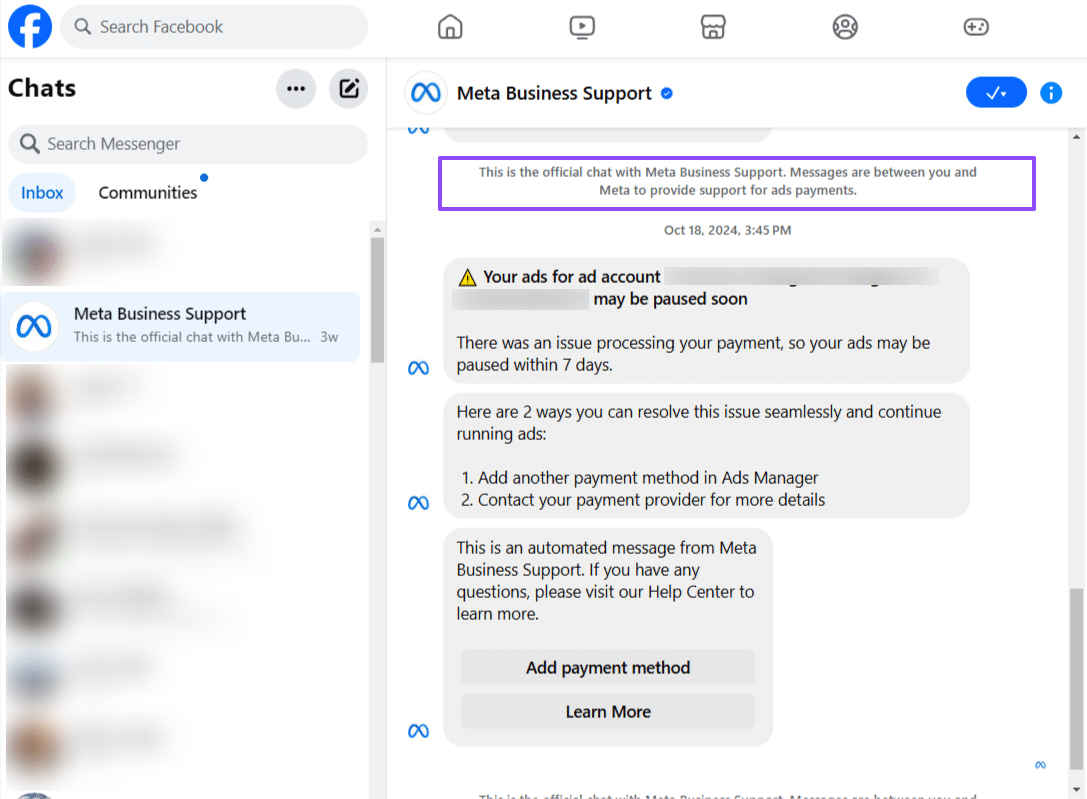Click Meta avatar beside the two ways message
Screen dimensions: 1087x799
[418, 503]
